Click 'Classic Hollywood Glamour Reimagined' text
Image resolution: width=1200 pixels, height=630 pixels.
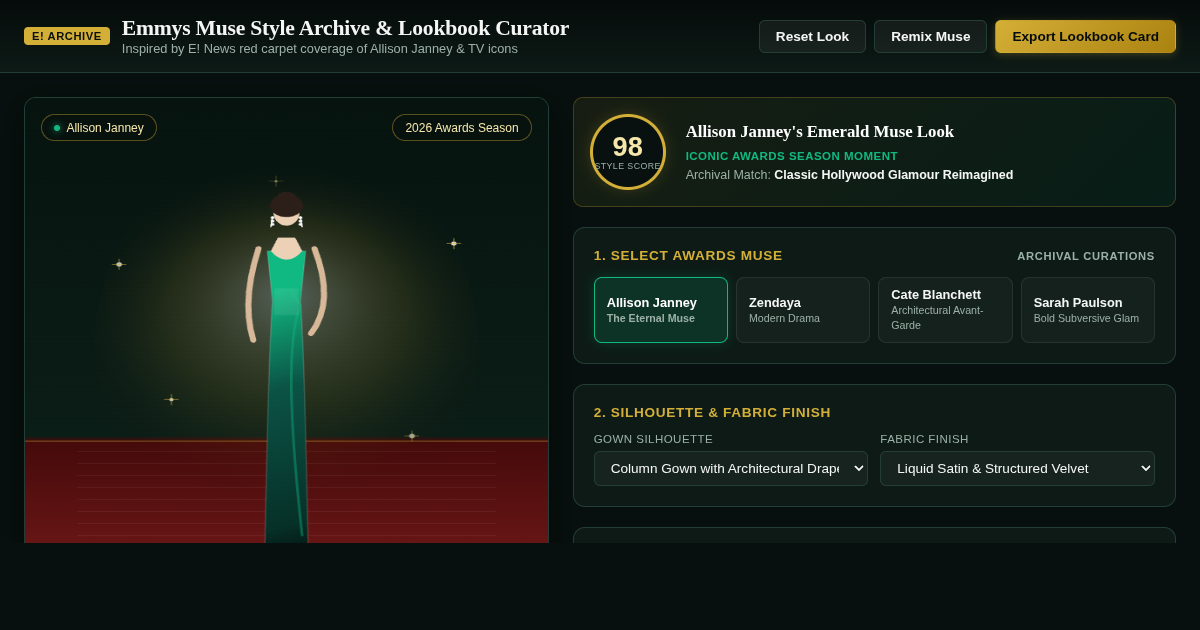click(x=894, y=175)
